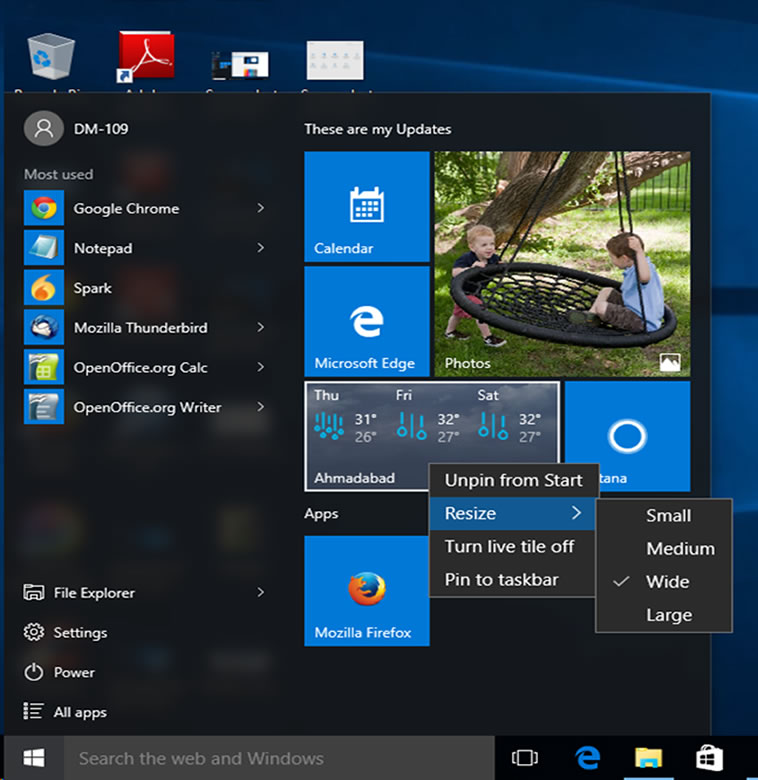Viewport: 758px width, 780px height.
Task: Launch Edge from the taskbar
Action: 587,758
